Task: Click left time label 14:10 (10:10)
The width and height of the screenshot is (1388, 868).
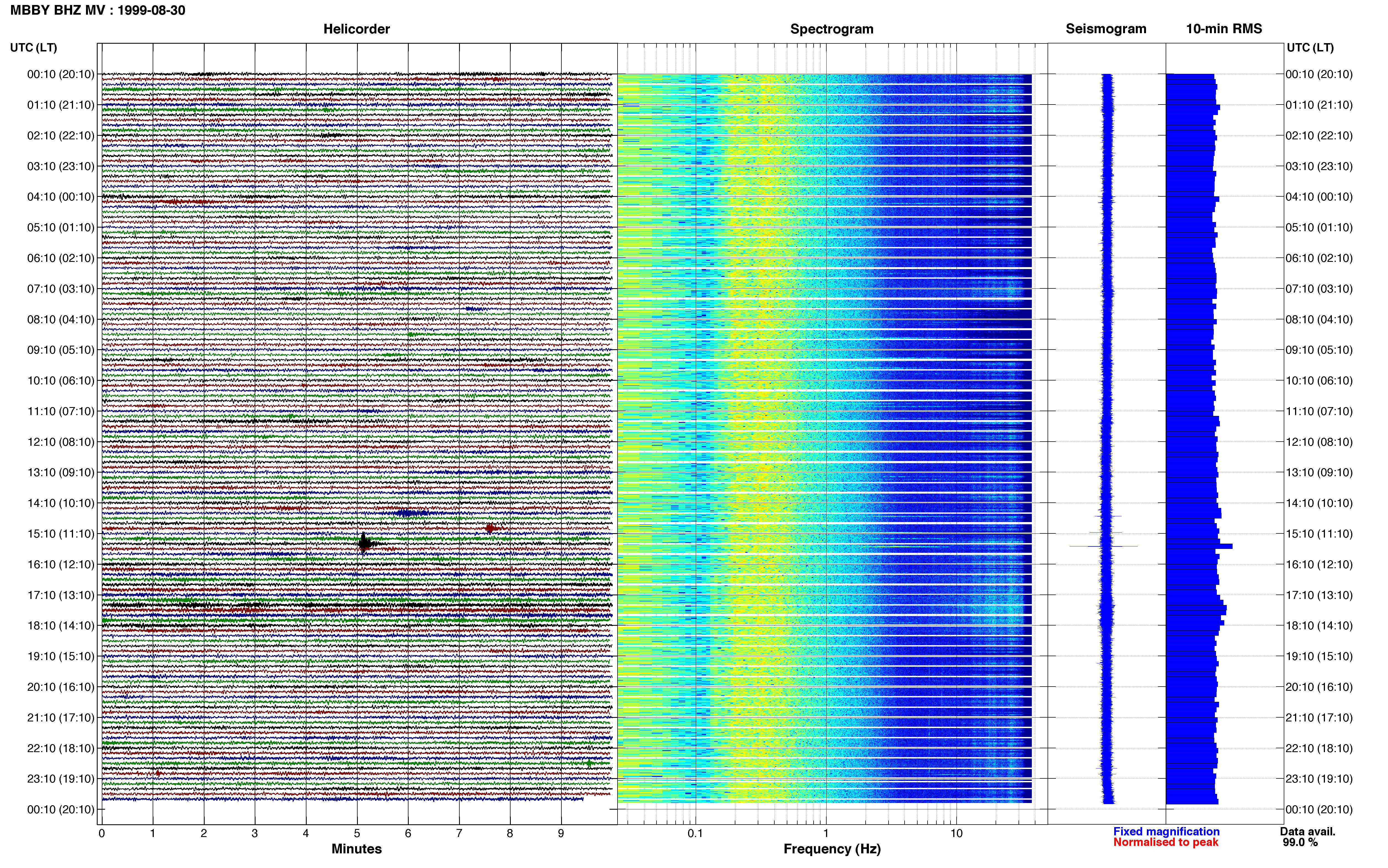Action: tap(61, 503)
